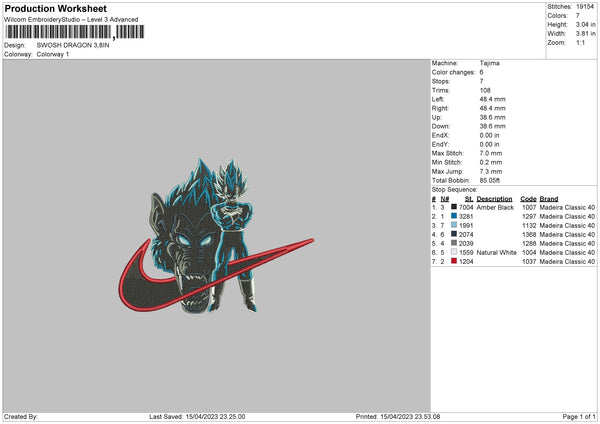Select the Natural White thread swatch
Image resolution: width=600 pixels, height=424 pixels.
(x=454, y=252)
